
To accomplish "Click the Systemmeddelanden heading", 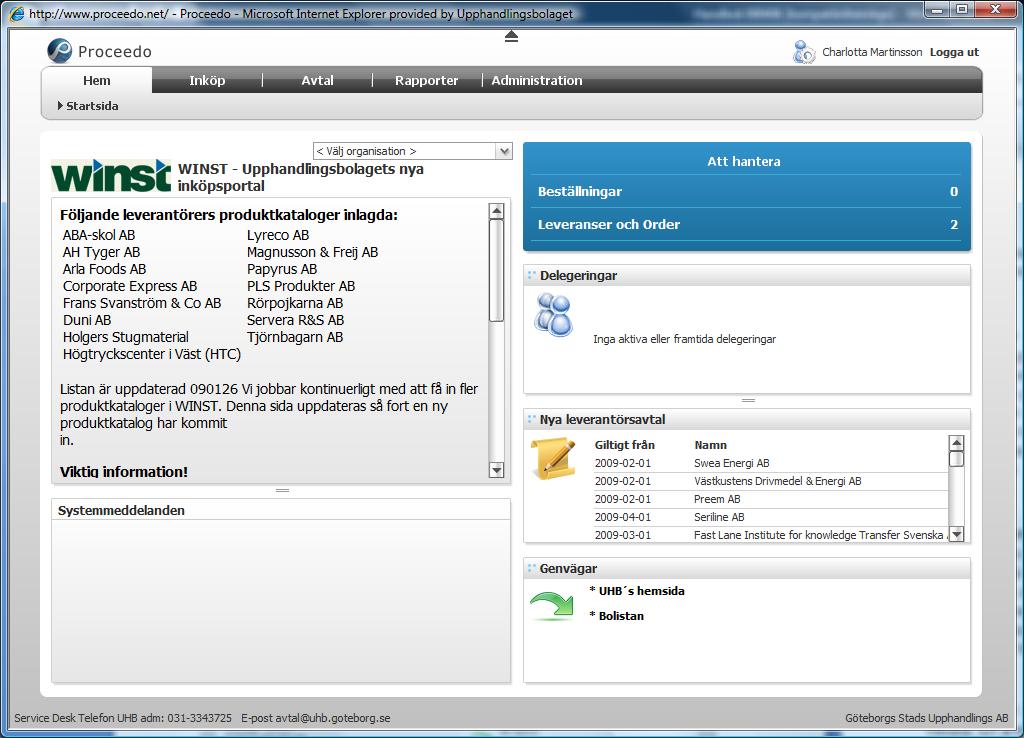I will pos(121,510).
